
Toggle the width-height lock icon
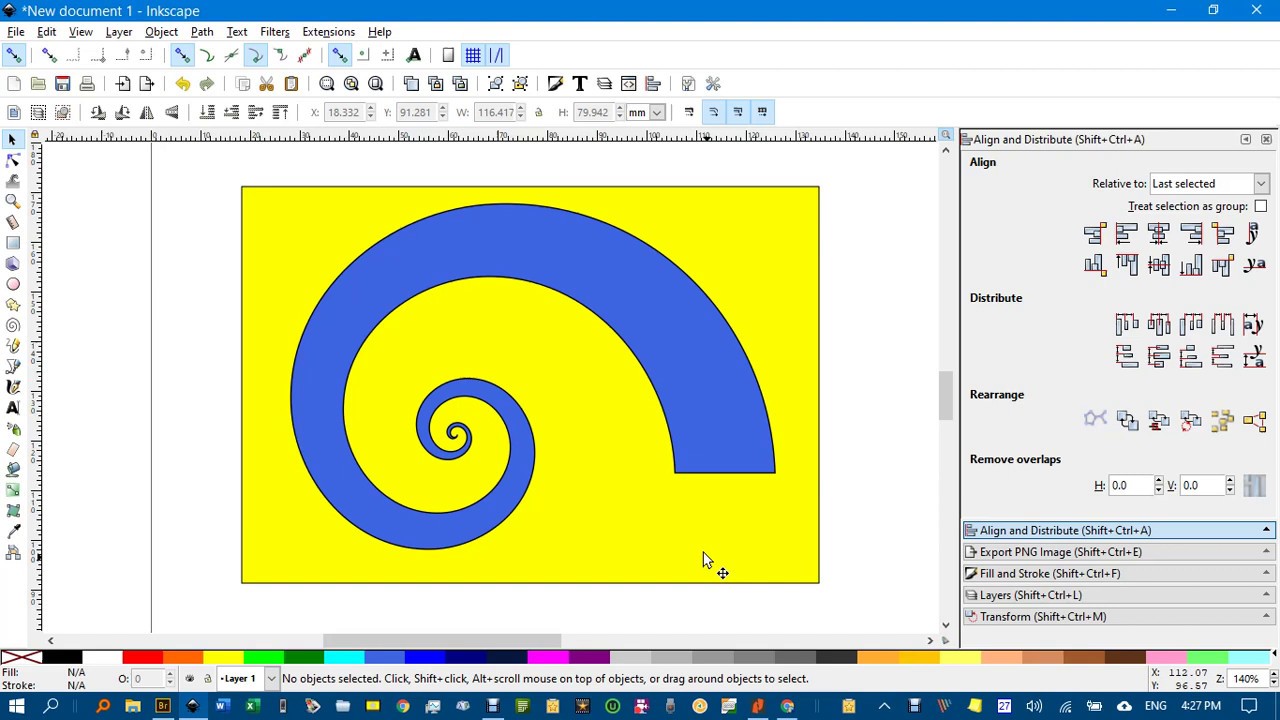coord(538,112)
